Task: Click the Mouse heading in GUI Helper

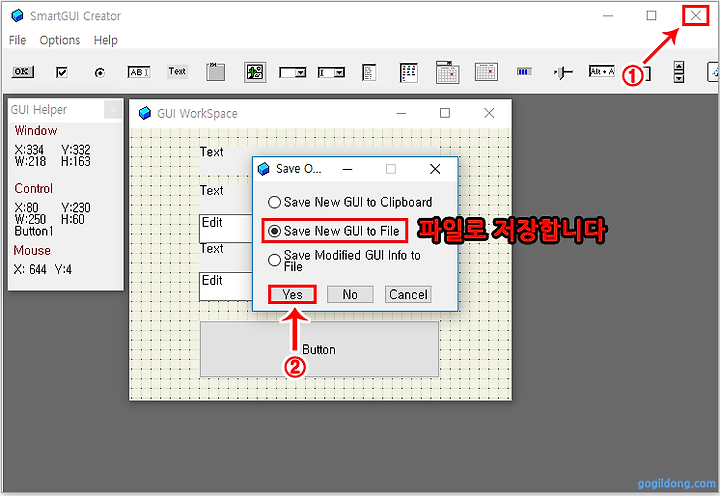Action: 32,250
